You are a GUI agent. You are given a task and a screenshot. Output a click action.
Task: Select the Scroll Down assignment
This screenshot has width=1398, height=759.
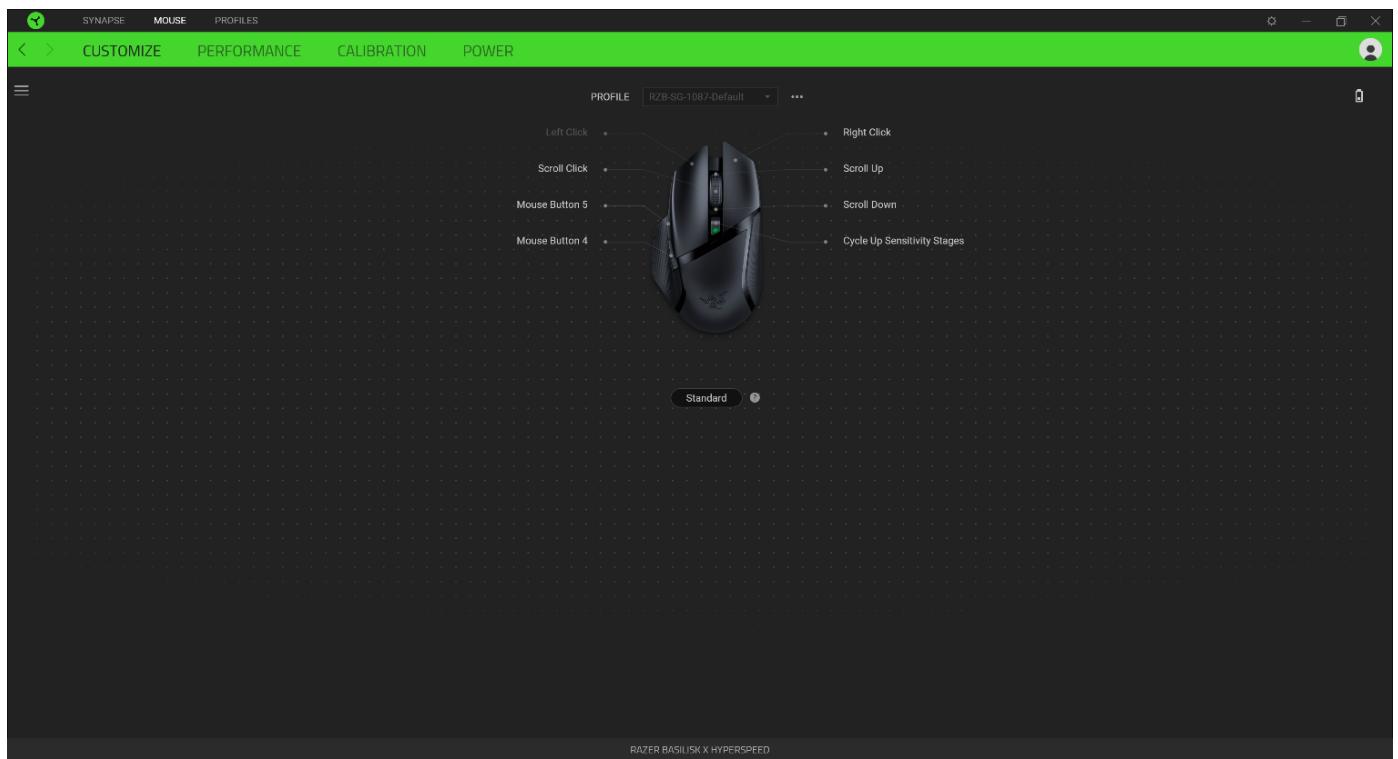869,204
